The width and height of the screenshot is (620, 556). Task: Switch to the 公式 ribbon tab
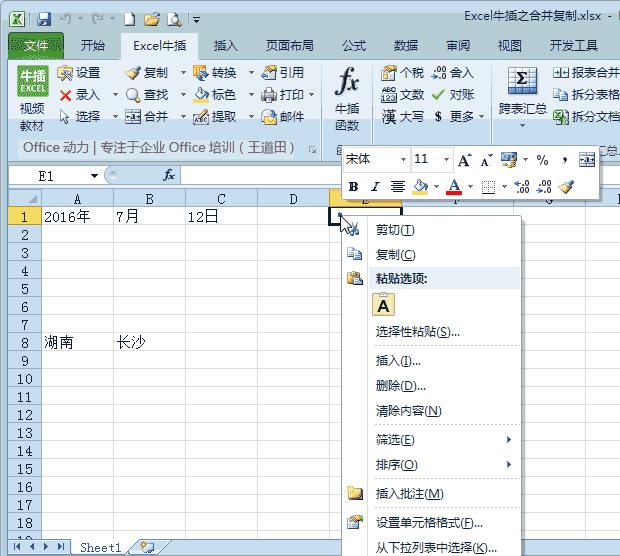(354, 46)
